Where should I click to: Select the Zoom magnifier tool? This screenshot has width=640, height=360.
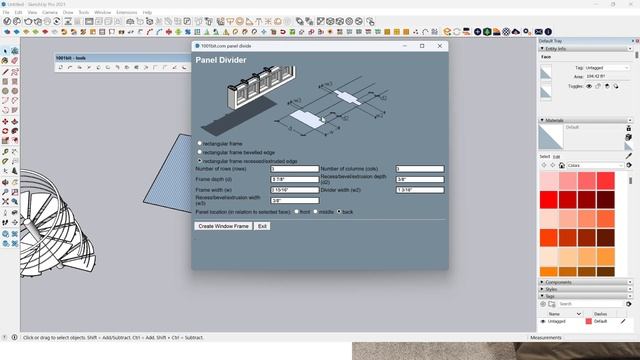pos(5,192)
